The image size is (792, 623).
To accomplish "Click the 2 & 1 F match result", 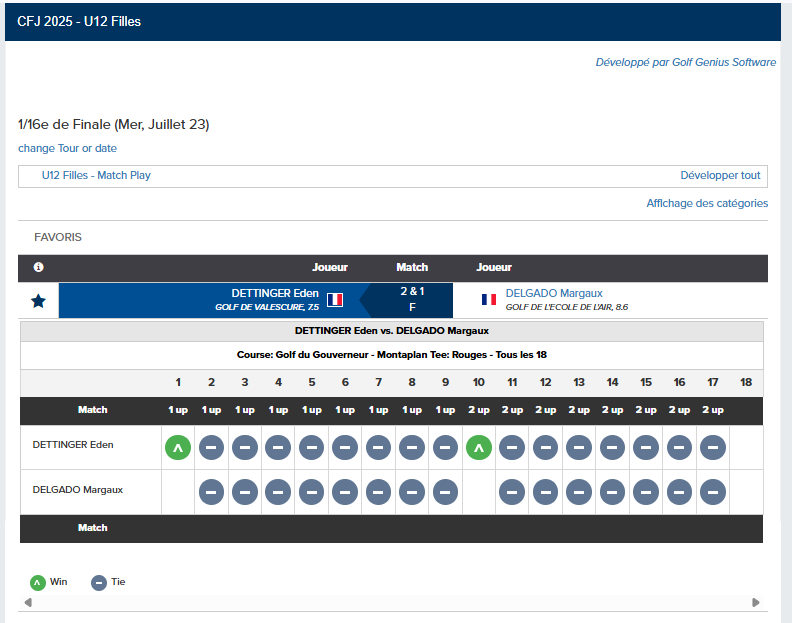I will tap(412, 299).
